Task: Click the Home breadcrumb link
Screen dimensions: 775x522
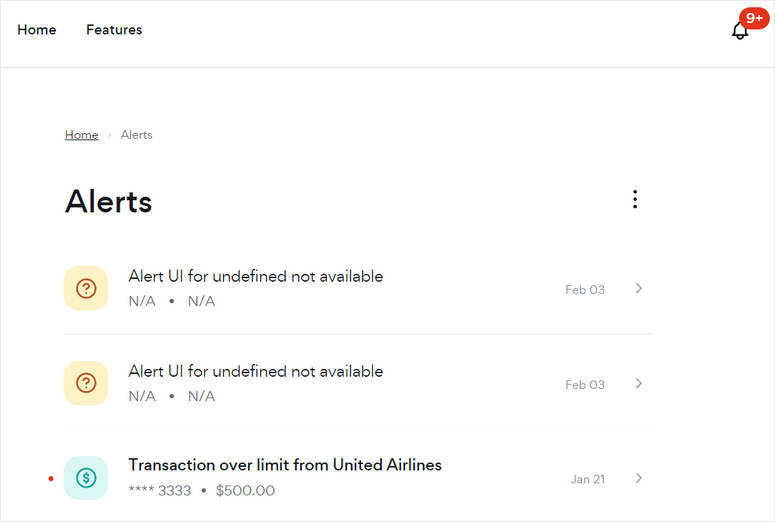Action: (x=81, y=135)
